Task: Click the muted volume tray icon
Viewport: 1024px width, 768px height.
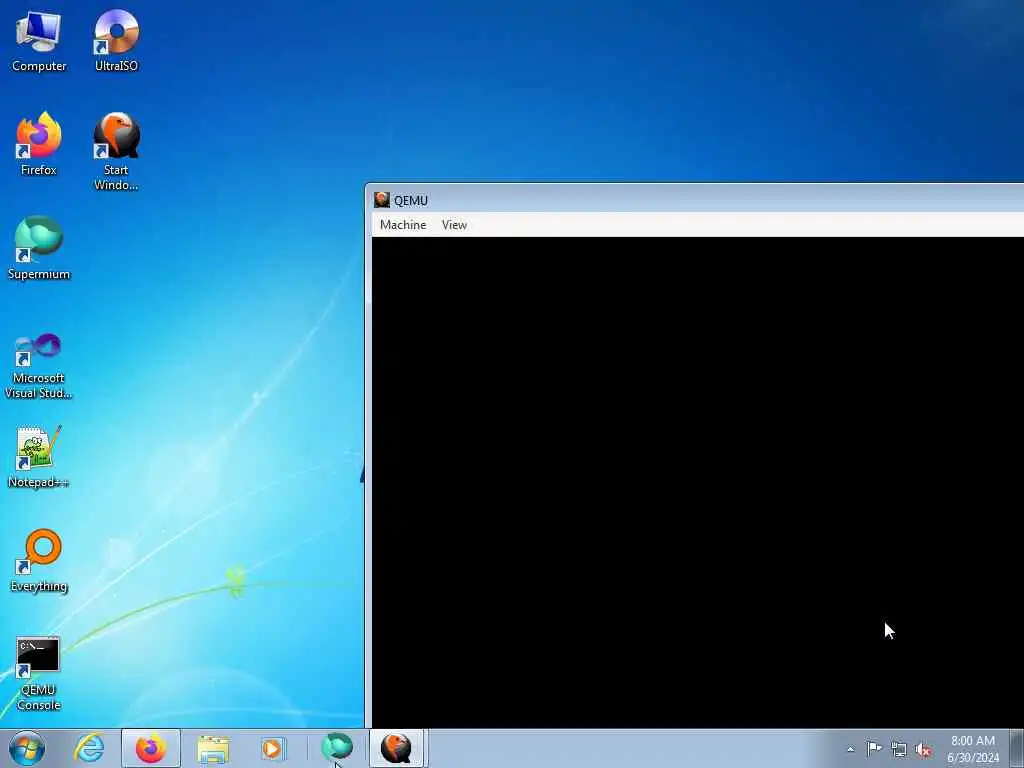Action: pyautogui.click(x=923, y=750)
